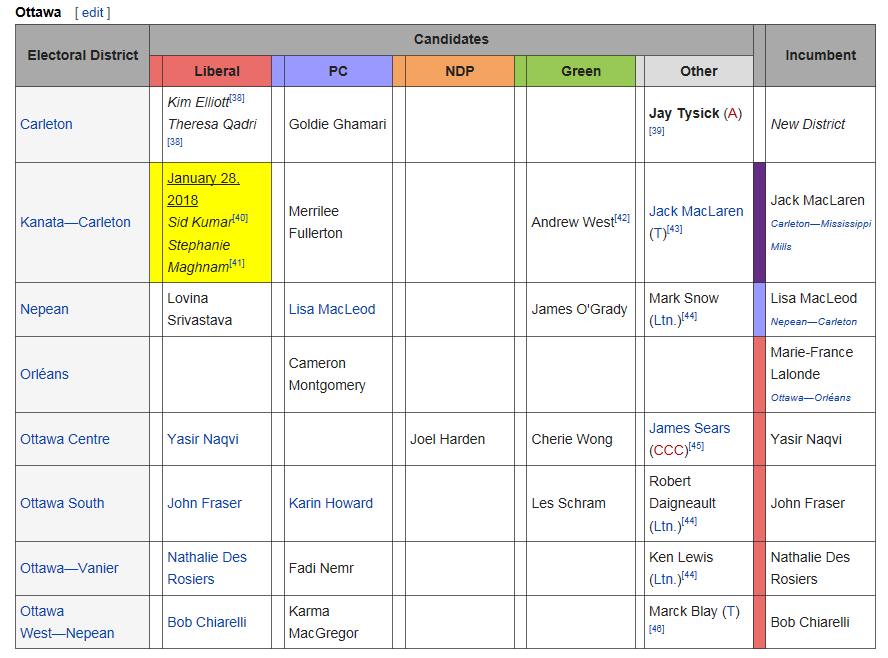
Task: Click the edit link beside Ottawa heading
Action: pyautogui.click(x=92, y=12)
